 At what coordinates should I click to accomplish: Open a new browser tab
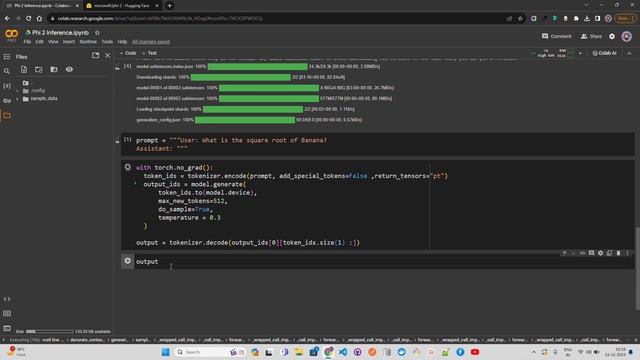[169, 6]
